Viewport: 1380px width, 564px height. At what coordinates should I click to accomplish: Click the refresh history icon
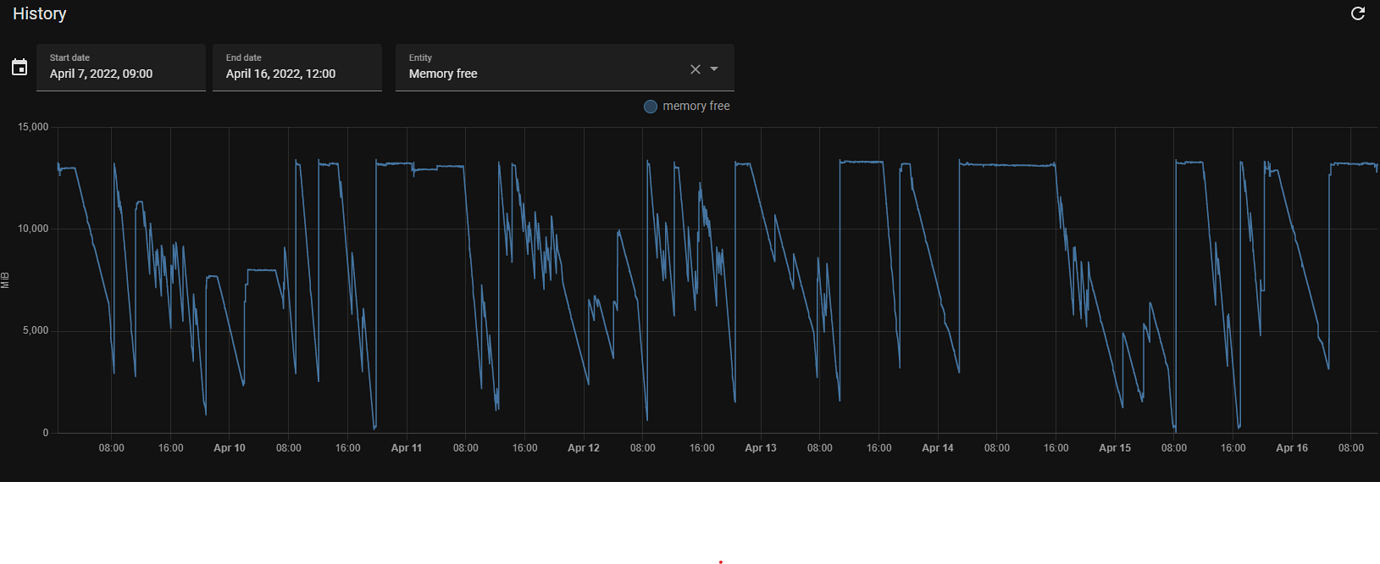[x=1357, y=14]
